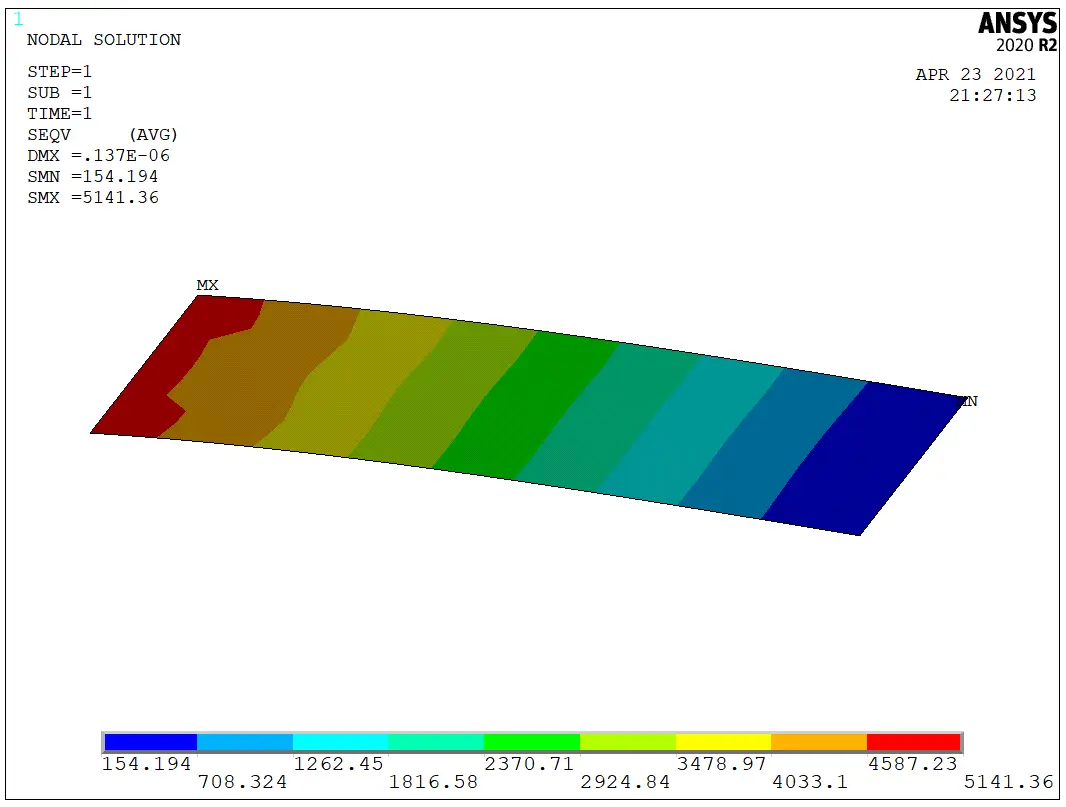
Task: Click the SMN =154.194 value
Action: (x=92, y=177)
